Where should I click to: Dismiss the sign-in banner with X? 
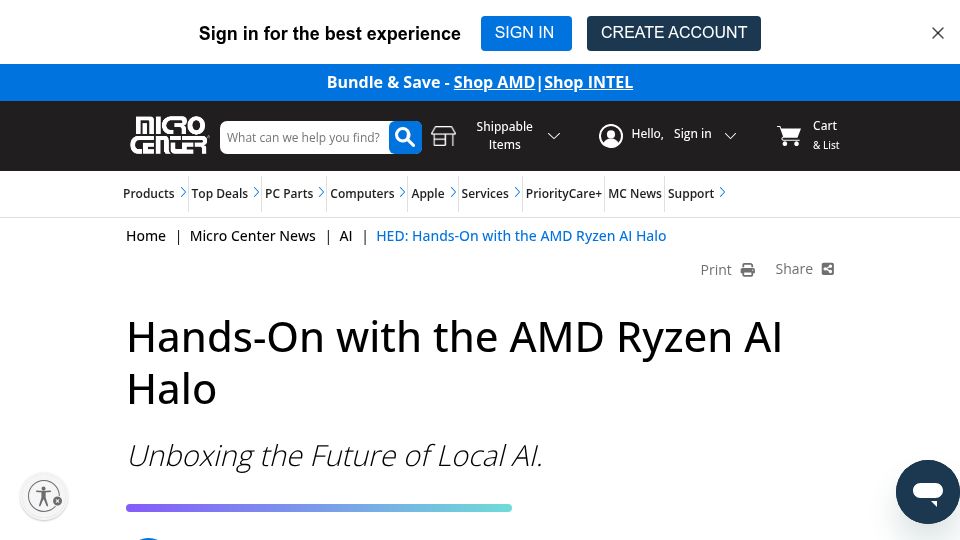pyautogui.click(x=937, y=33)
